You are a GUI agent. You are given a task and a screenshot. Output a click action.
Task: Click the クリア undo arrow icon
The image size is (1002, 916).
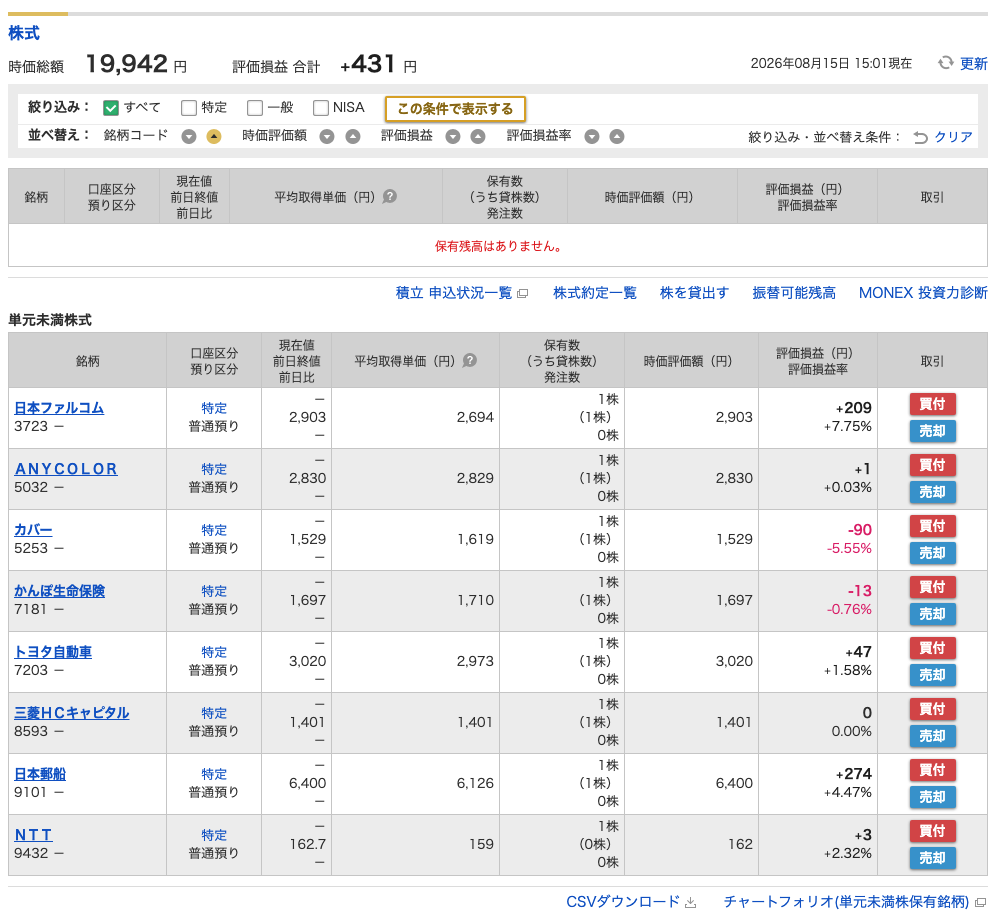(920, 137)
